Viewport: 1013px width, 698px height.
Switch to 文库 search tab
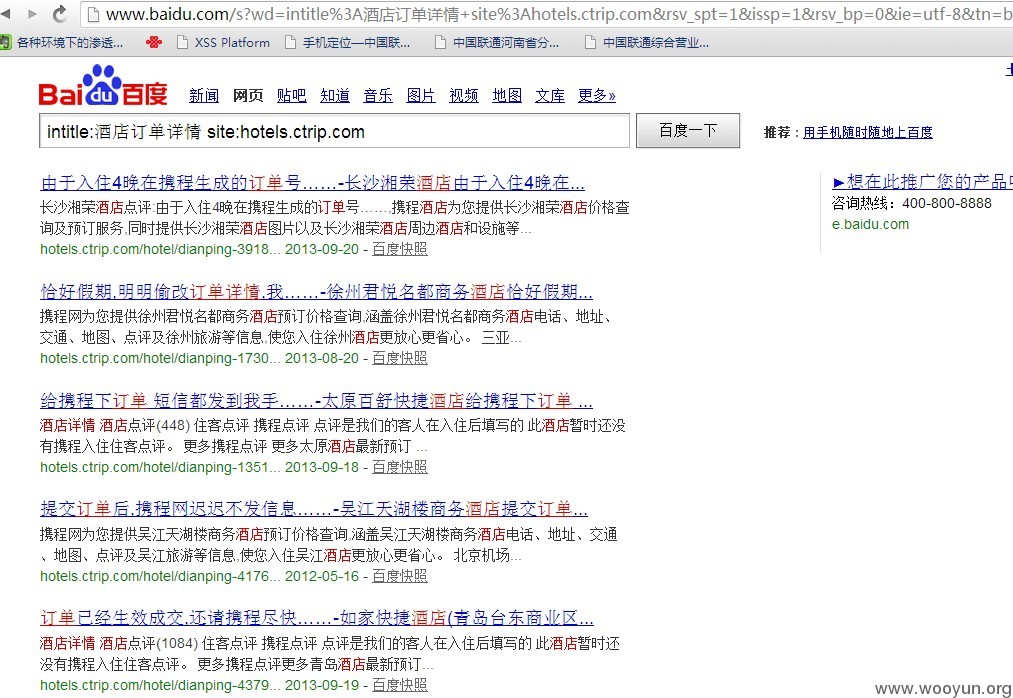(550, 96)
